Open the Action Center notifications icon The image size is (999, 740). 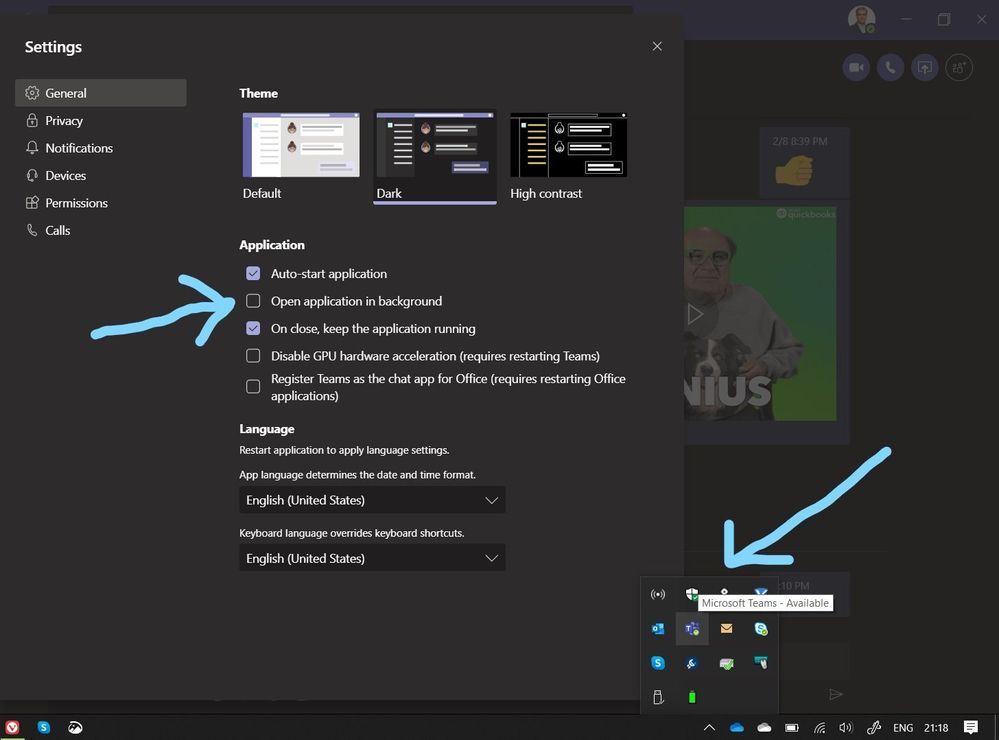pos(970,727)
